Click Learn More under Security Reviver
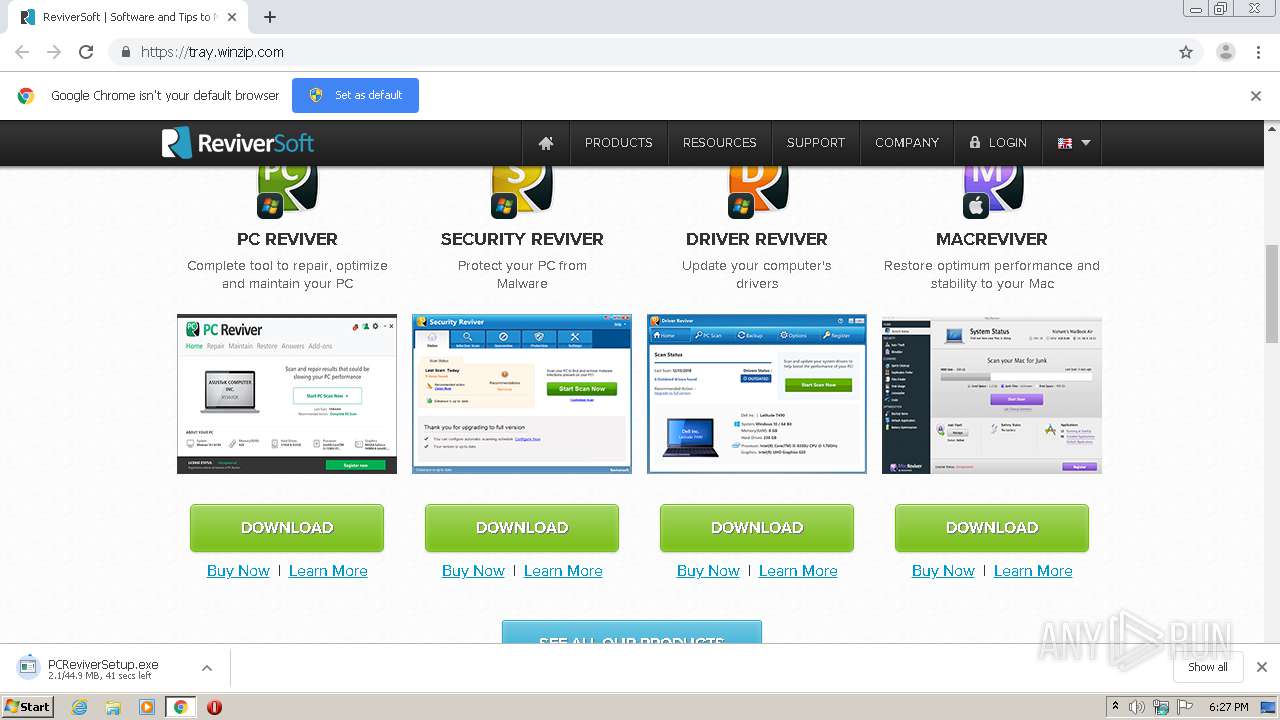The width and height of the screenshot is (1280, 720). pyautogui.click(x=563, y=571)
